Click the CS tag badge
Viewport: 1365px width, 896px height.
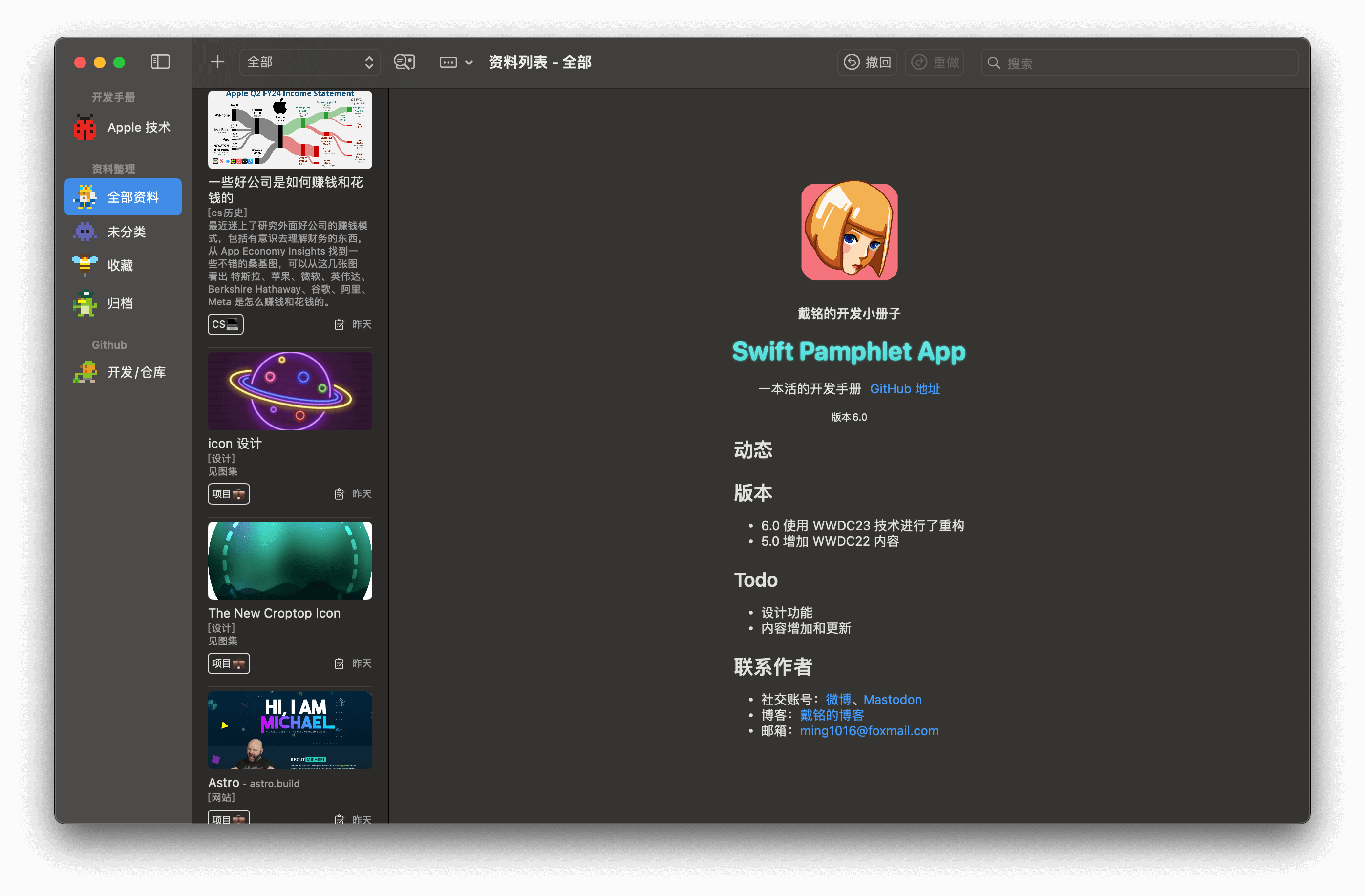pos(225,324)
